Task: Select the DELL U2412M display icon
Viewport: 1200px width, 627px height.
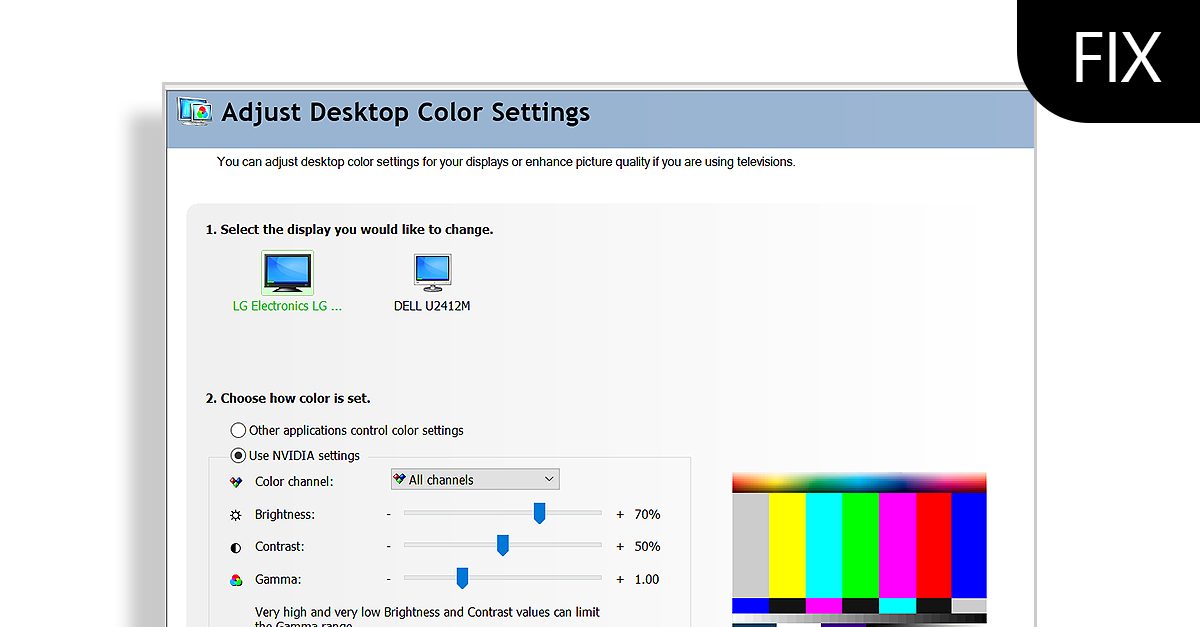Action: (432, 271)
